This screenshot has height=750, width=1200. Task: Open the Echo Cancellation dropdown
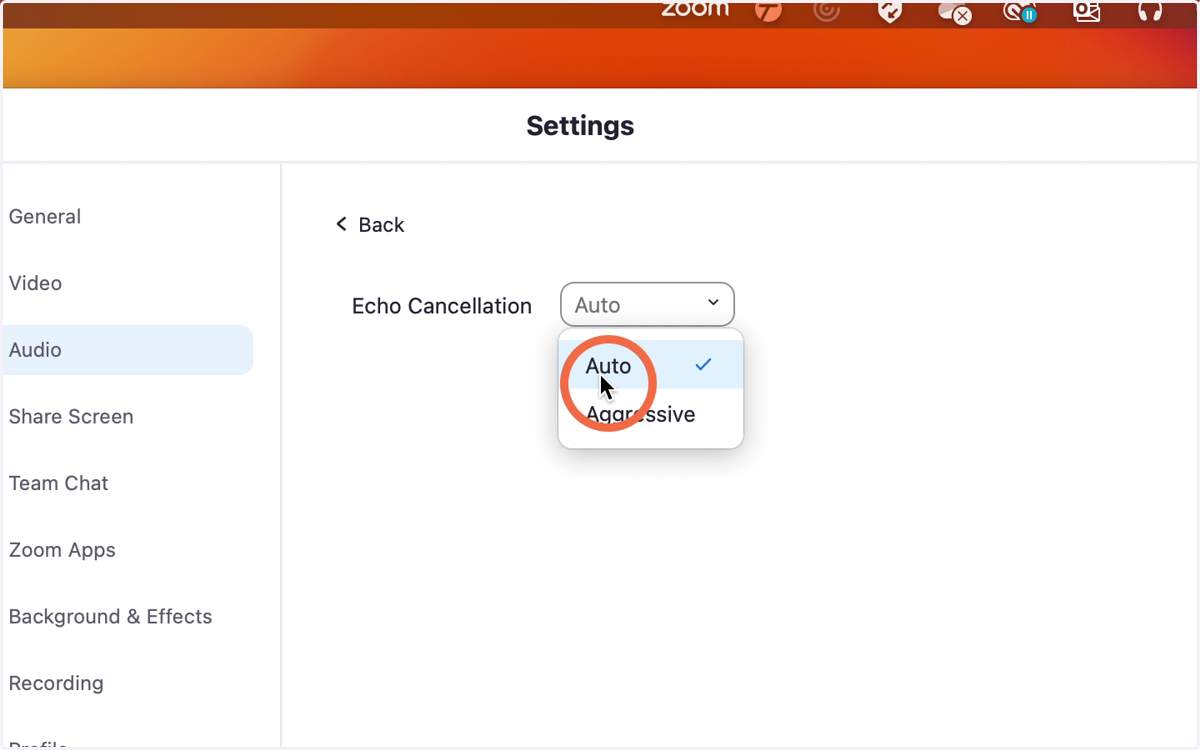coord(647,305)
